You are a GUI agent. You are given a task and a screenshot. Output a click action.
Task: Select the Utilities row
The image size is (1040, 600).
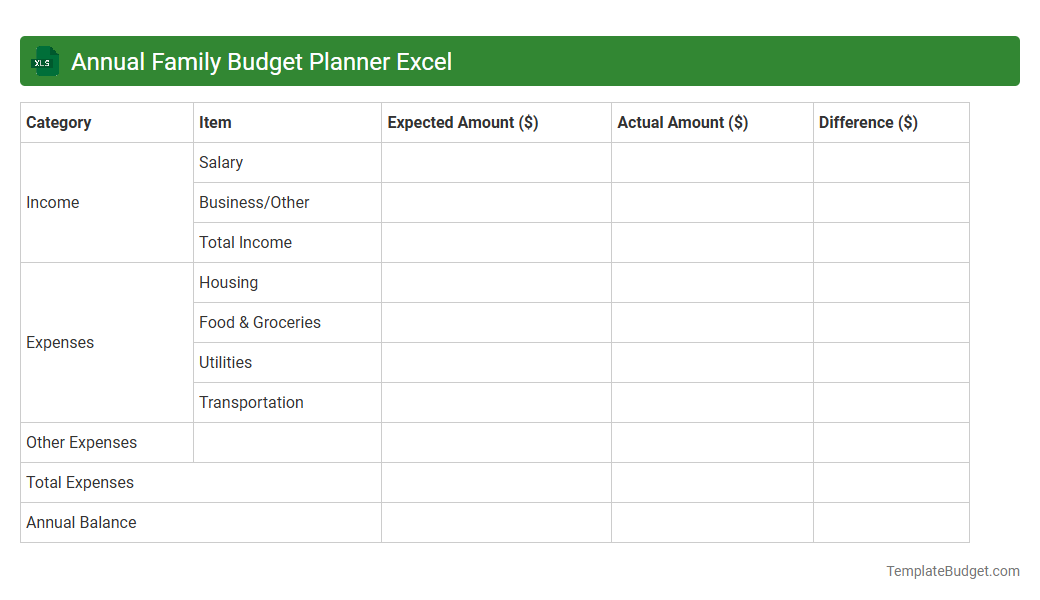point(225,362)
